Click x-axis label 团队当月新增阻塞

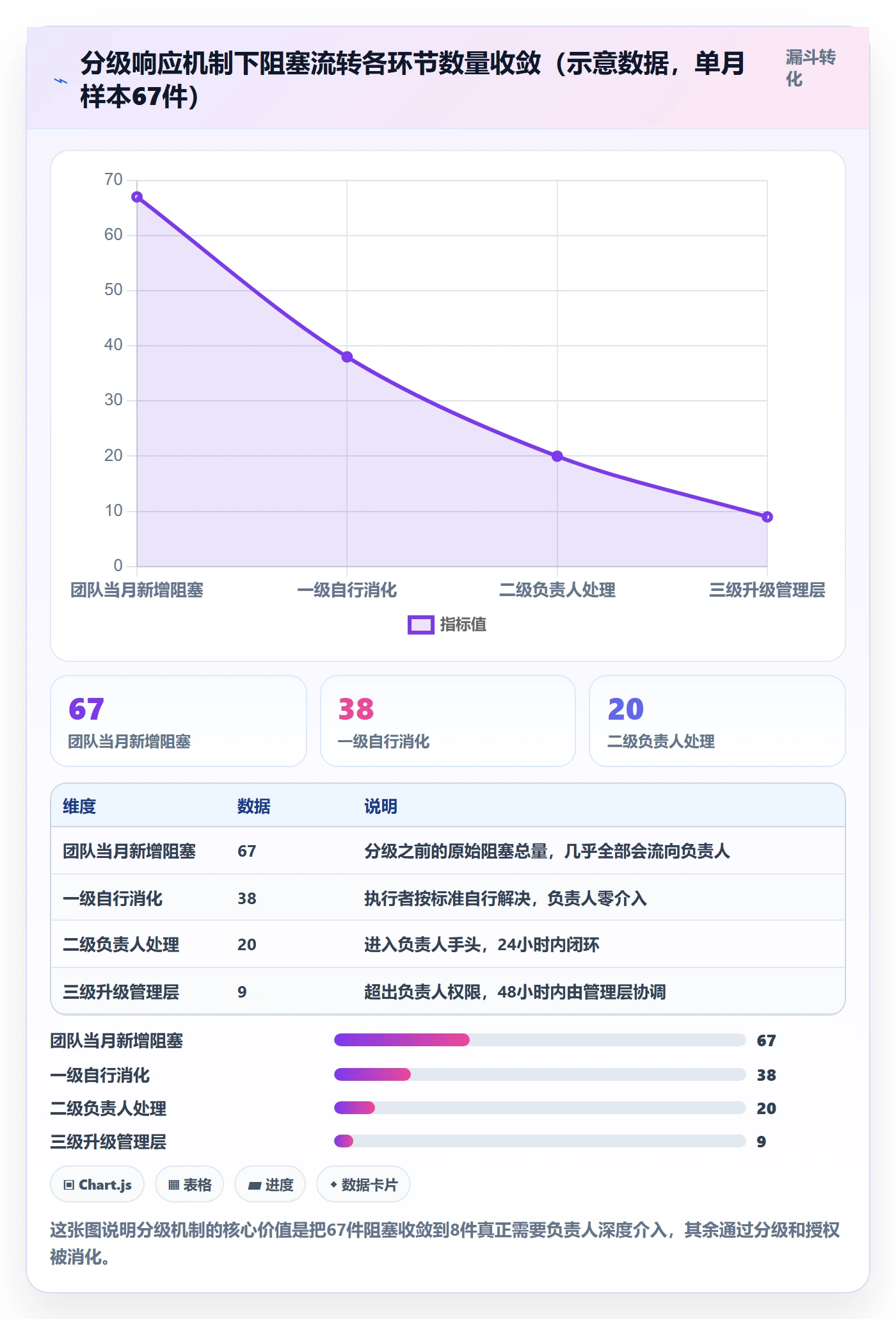pyautogui.click(x=137, y=590)
